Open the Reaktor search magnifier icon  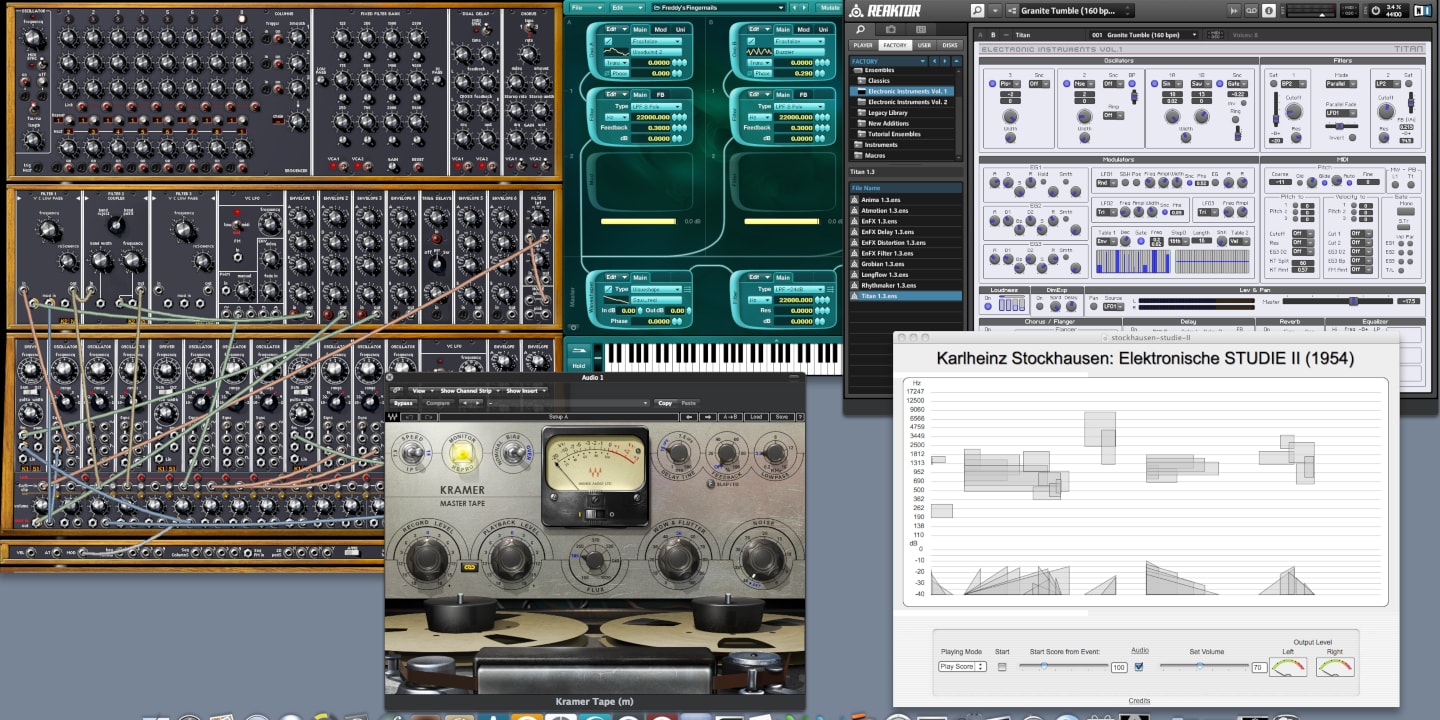[x=977, y=10]
